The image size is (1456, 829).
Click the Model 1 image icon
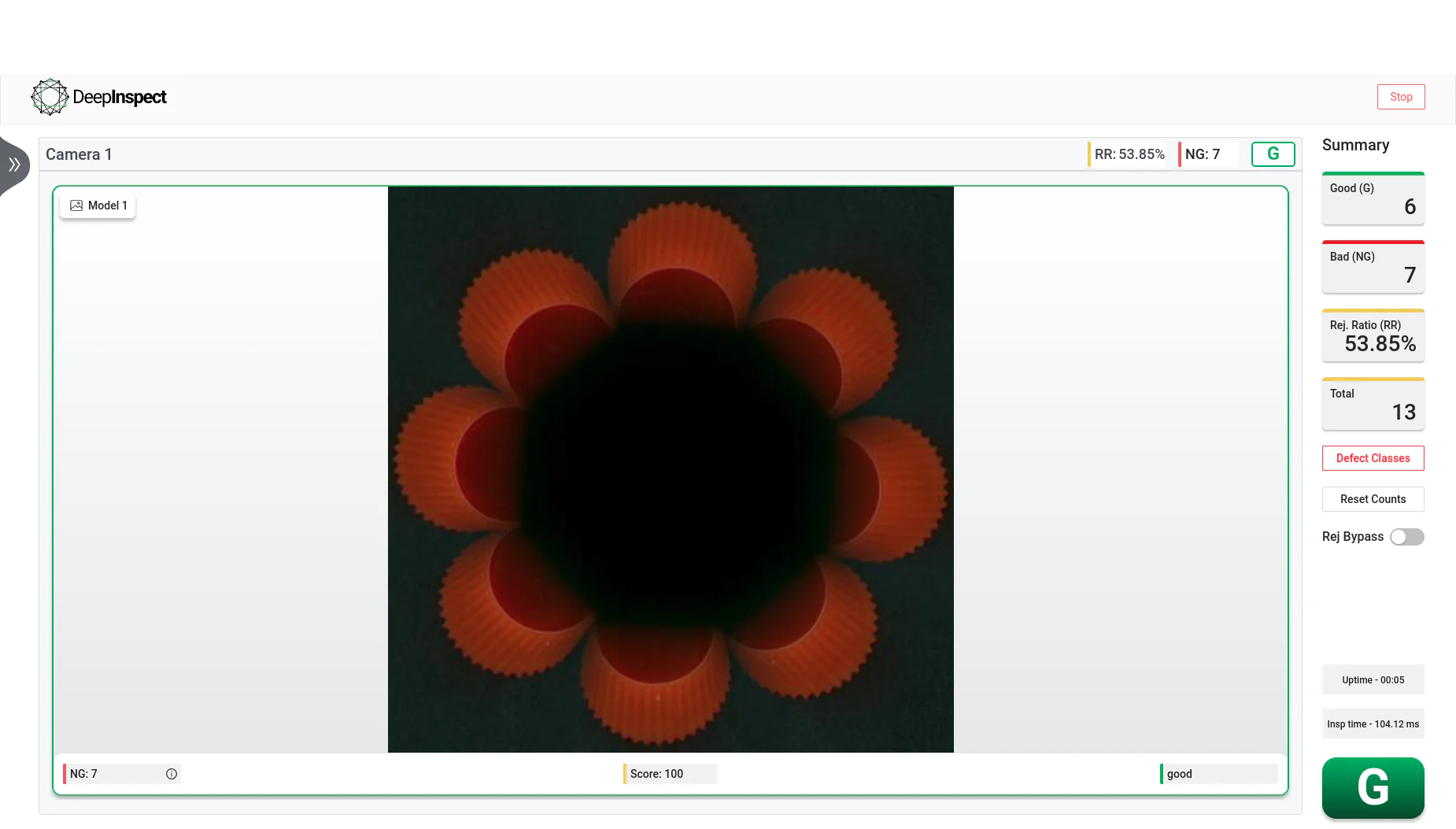tap(76, 205)
